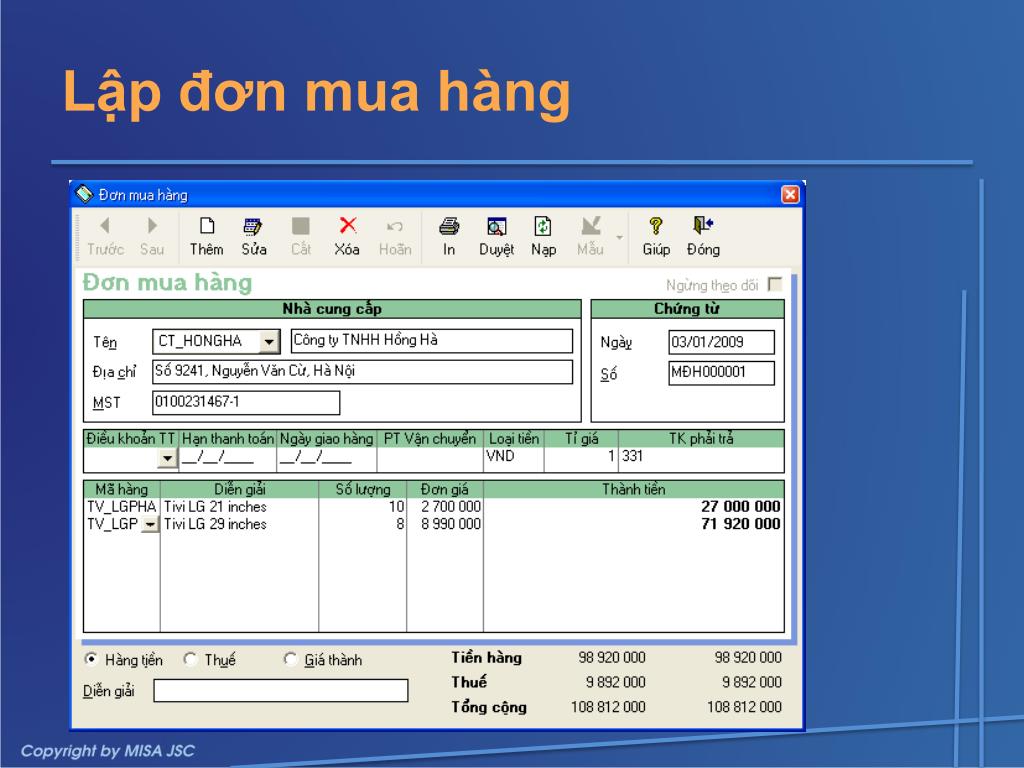Click the Hạn thanh toán date cell
1024x768 pixels.
tap(228, 458)
